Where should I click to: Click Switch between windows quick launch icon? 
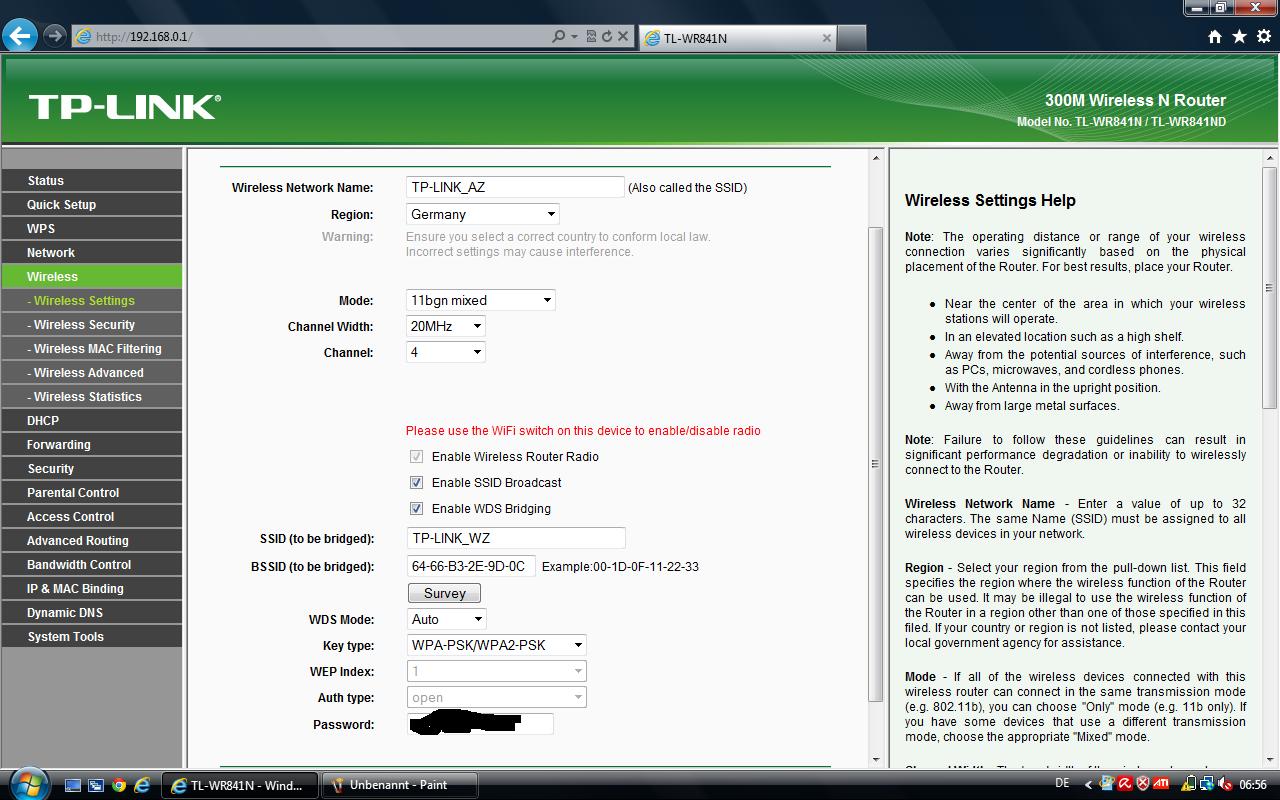click(96, 785)
